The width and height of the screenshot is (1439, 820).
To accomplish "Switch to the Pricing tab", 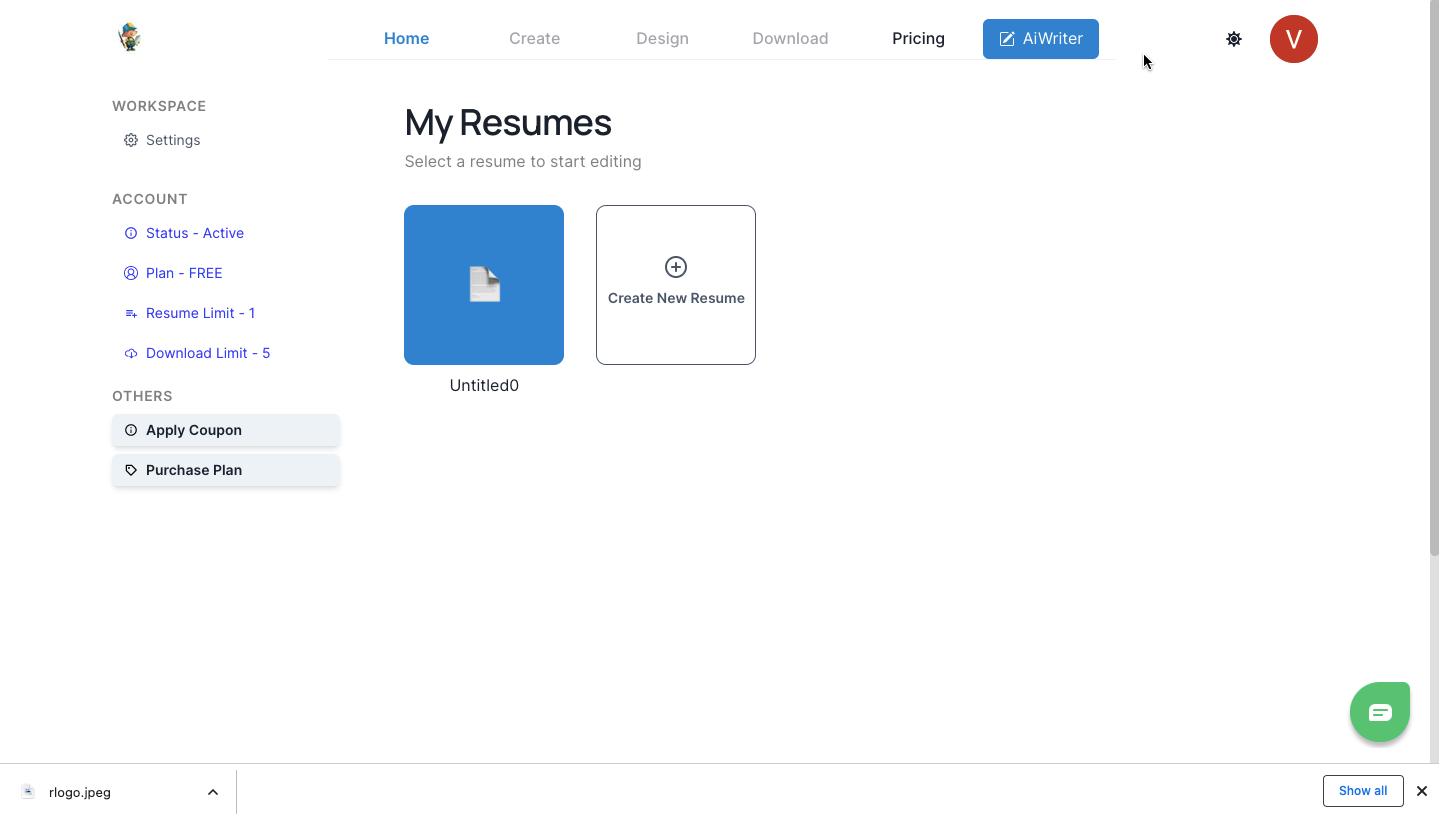I will (917, 38).
